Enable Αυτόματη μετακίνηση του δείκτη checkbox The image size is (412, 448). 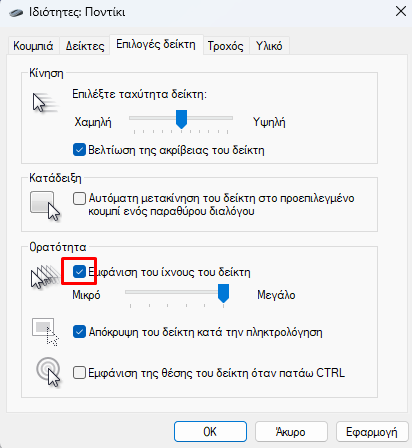point(79,198)
